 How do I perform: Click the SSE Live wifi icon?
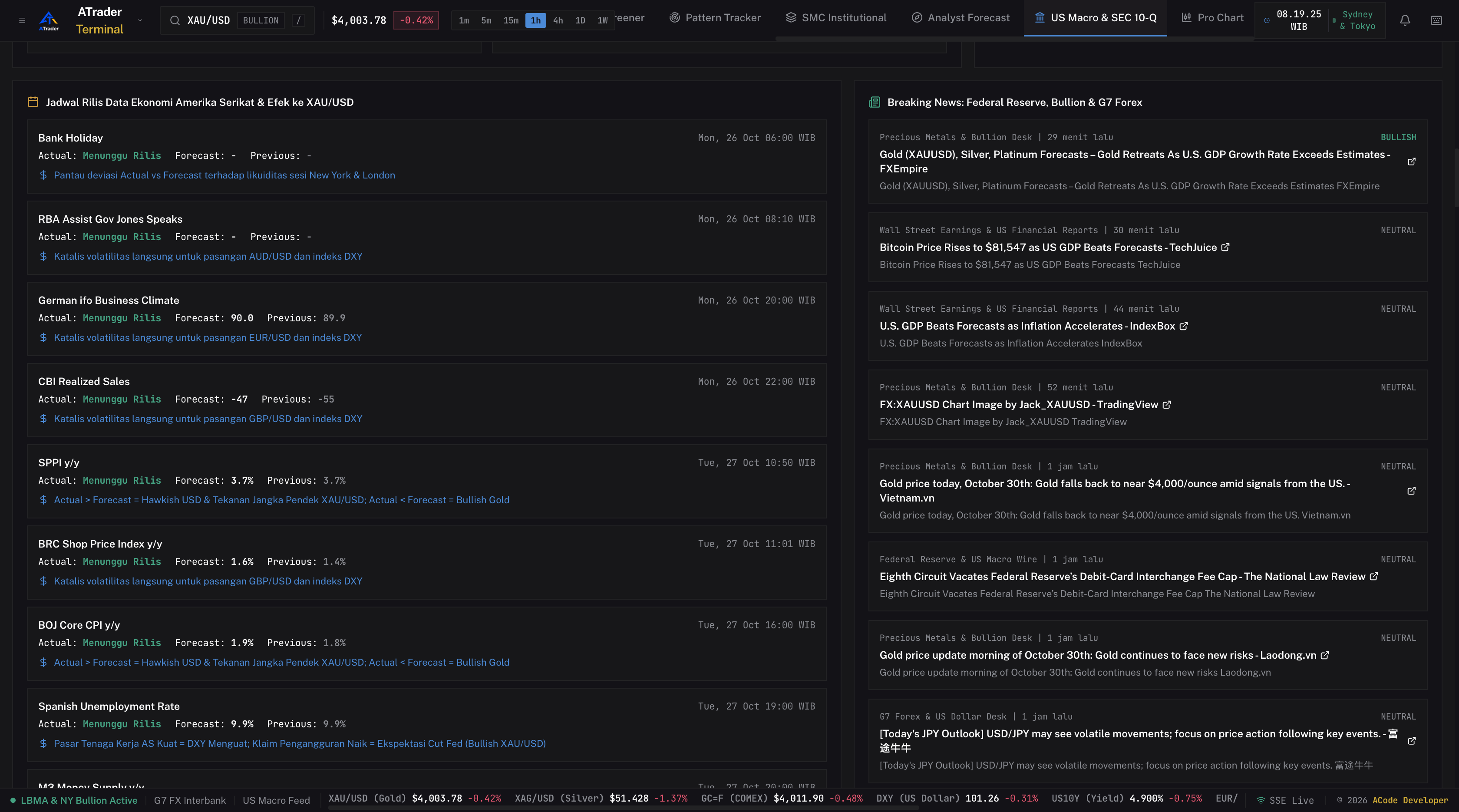pyautogui.click(x=1261, y=801)
